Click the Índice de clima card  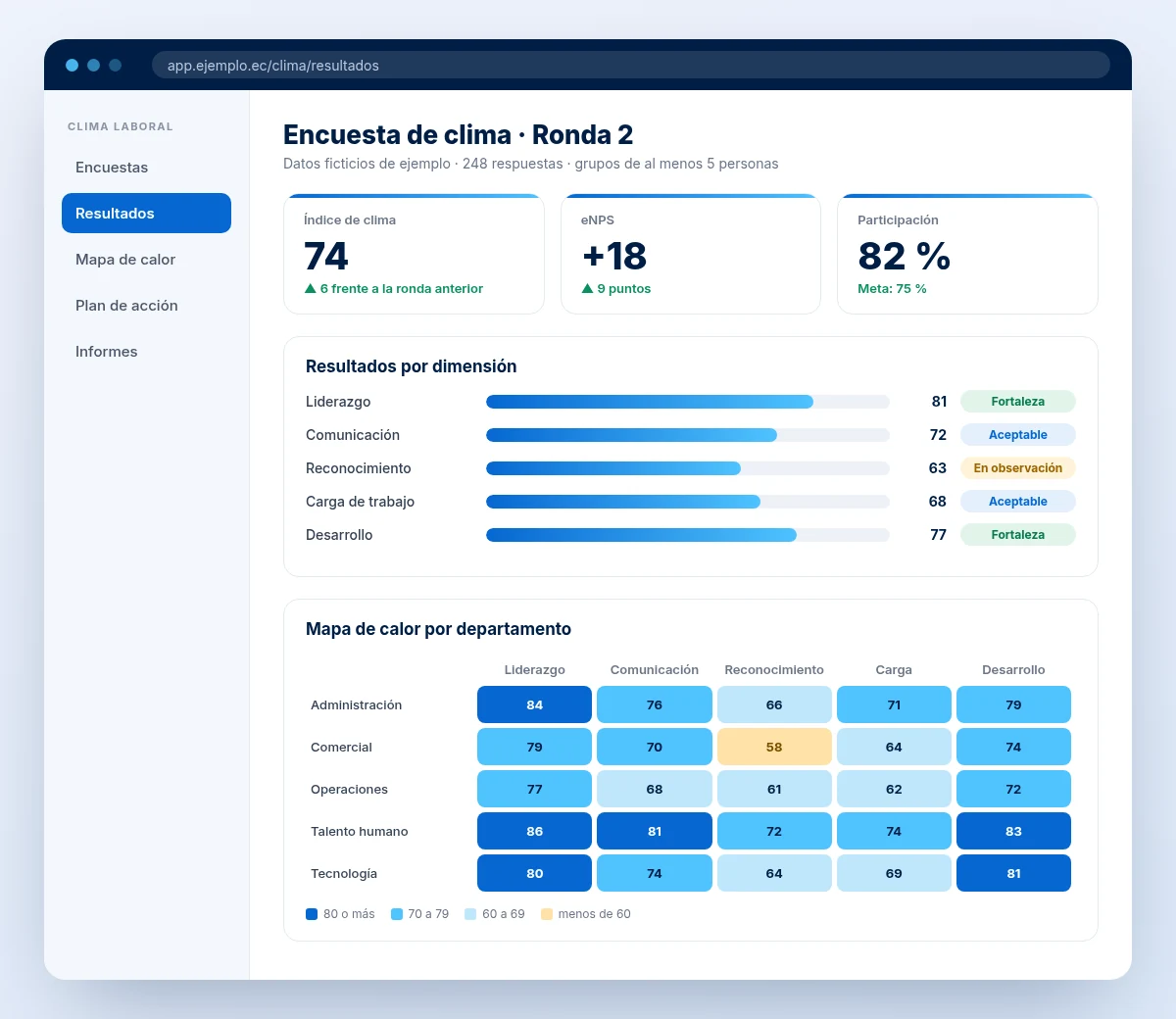coord(414,255)
